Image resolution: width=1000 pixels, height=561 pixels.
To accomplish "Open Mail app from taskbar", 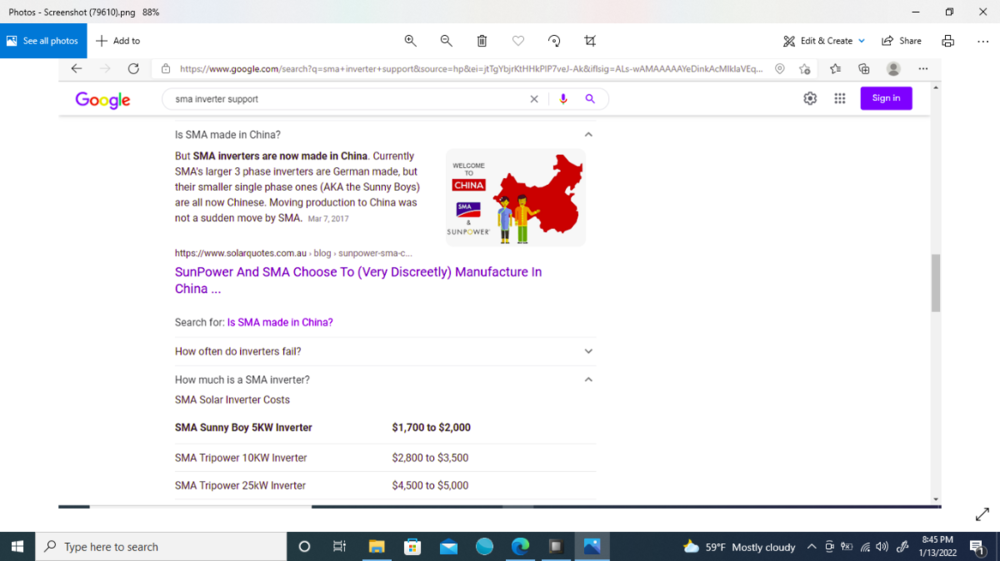I will (x=448, y=546).
